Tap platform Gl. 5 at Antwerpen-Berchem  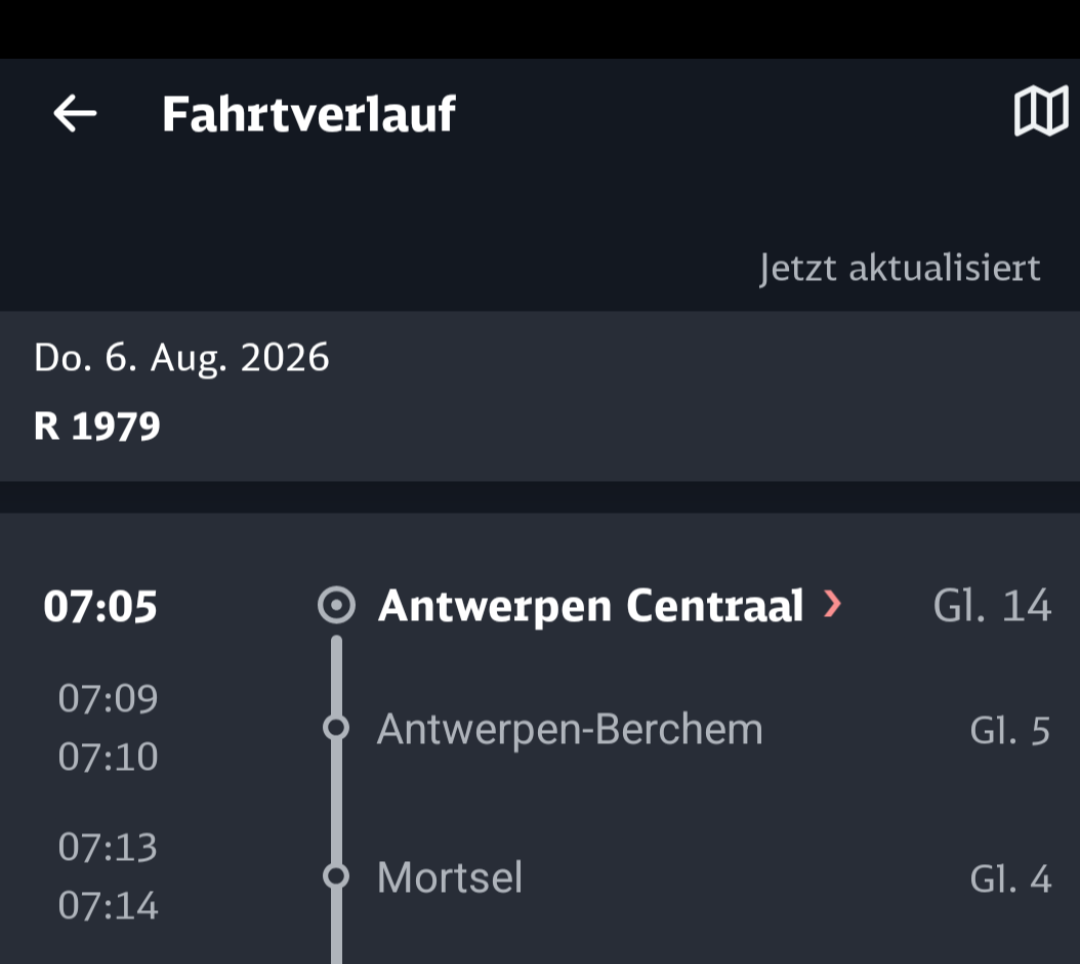(1010, 731)
